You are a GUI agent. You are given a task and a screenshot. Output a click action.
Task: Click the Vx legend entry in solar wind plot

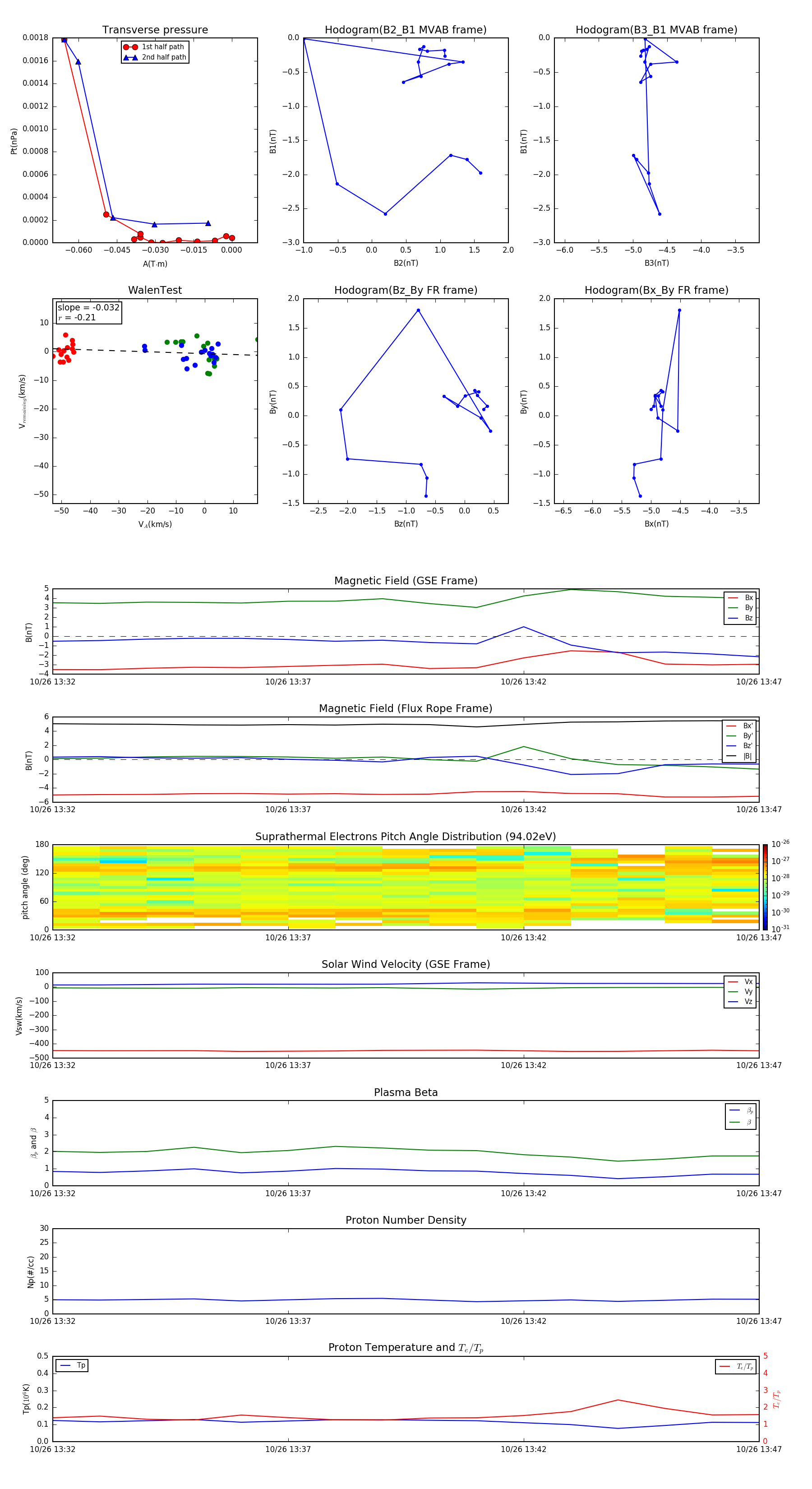[x=740, y=981]
